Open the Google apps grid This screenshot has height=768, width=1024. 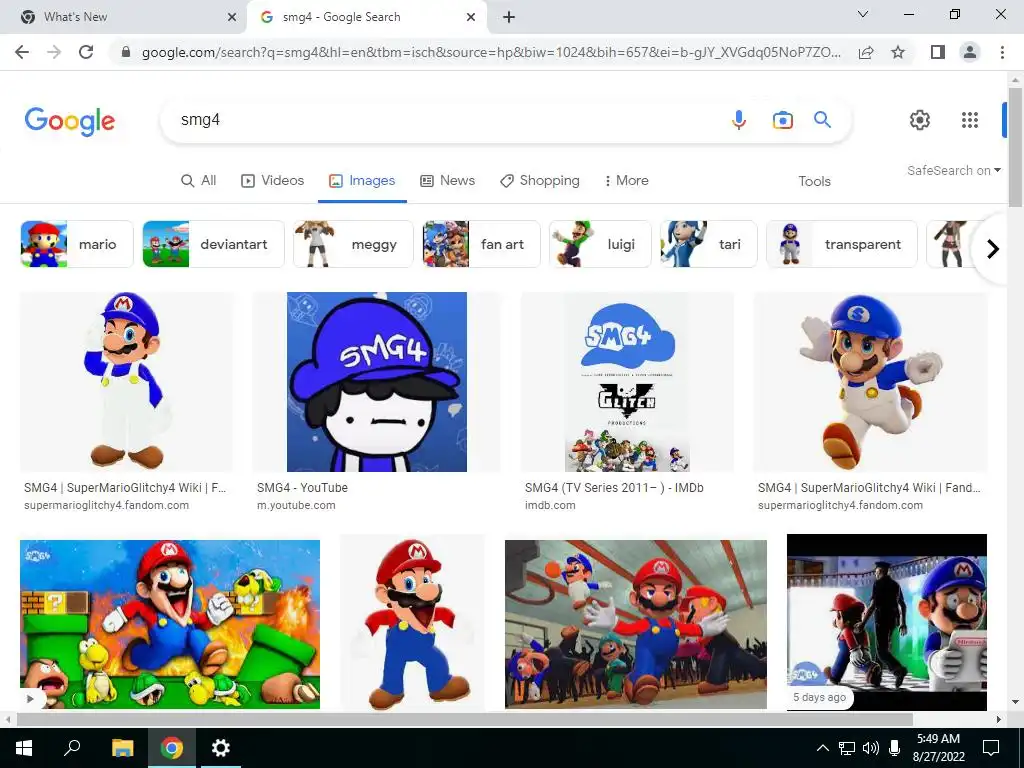(x=970, y=120)
